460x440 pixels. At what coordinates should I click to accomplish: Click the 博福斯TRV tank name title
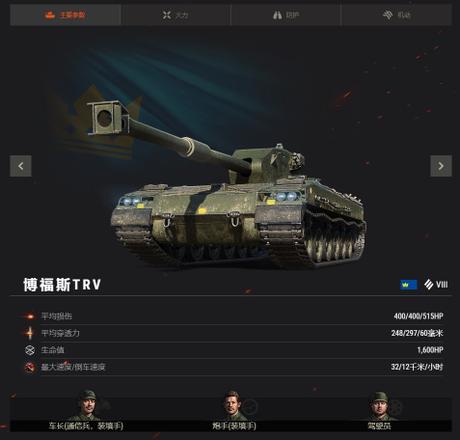62,285
